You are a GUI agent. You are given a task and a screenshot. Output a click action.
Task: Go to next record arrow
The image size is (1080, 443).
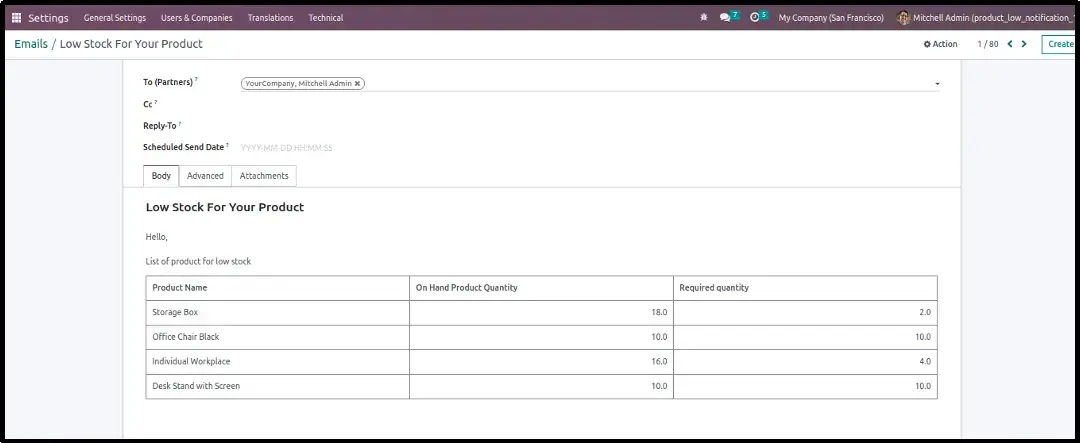[x=1024, y=44]
